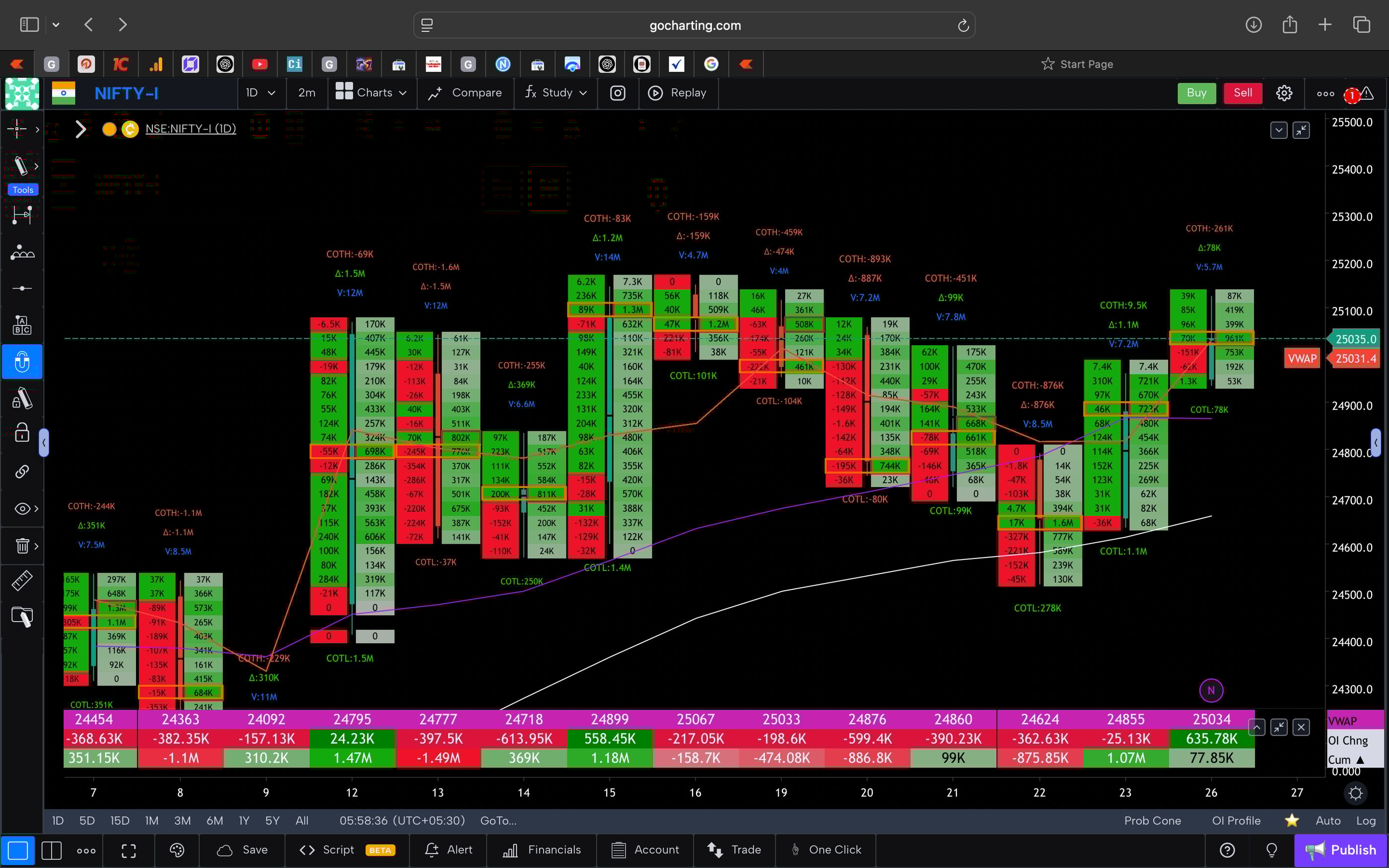Click the trash icon to remove drawings

(x=22, y=546)
